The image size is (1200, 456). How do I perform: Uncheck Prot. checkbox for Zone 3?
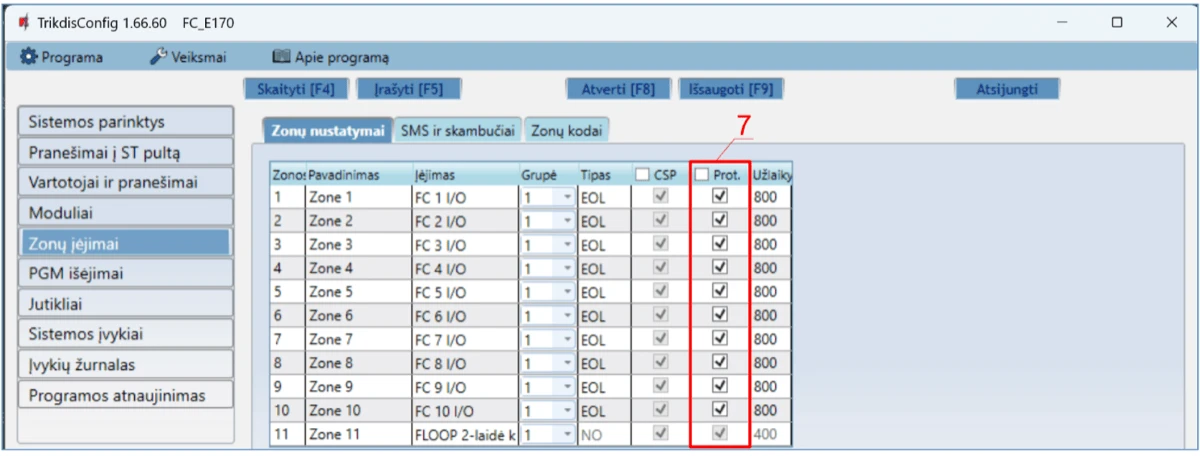click(719, 244)
